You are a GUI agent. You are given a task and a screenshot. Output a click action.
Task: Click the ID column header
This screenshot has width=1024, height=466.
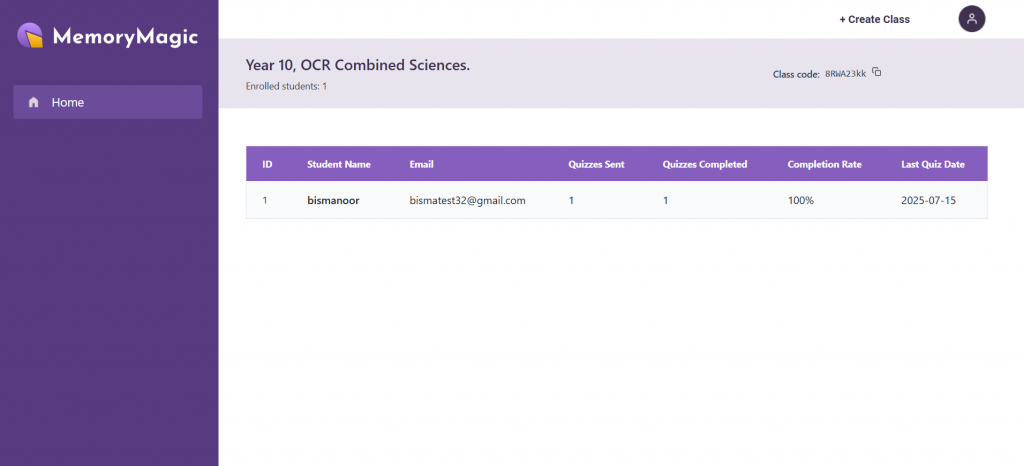267,164
